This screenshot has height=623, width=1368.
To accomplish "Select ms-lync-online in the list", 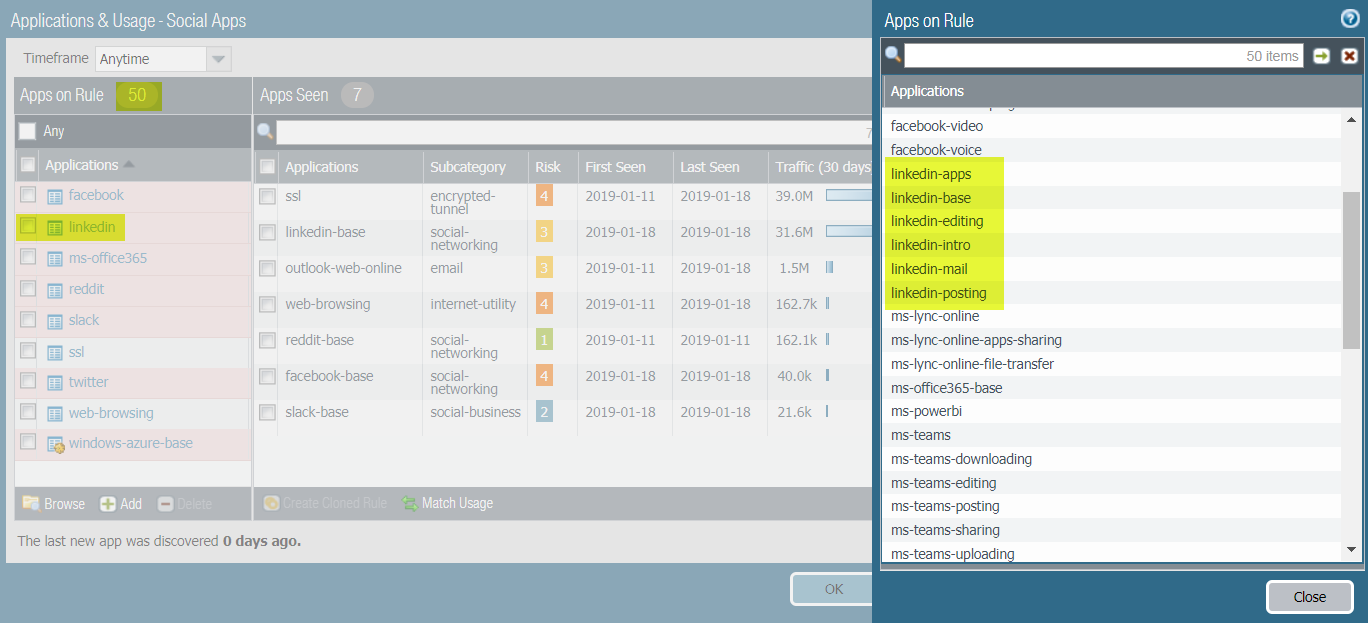I will pyautogui.click(x=935, y=316).
